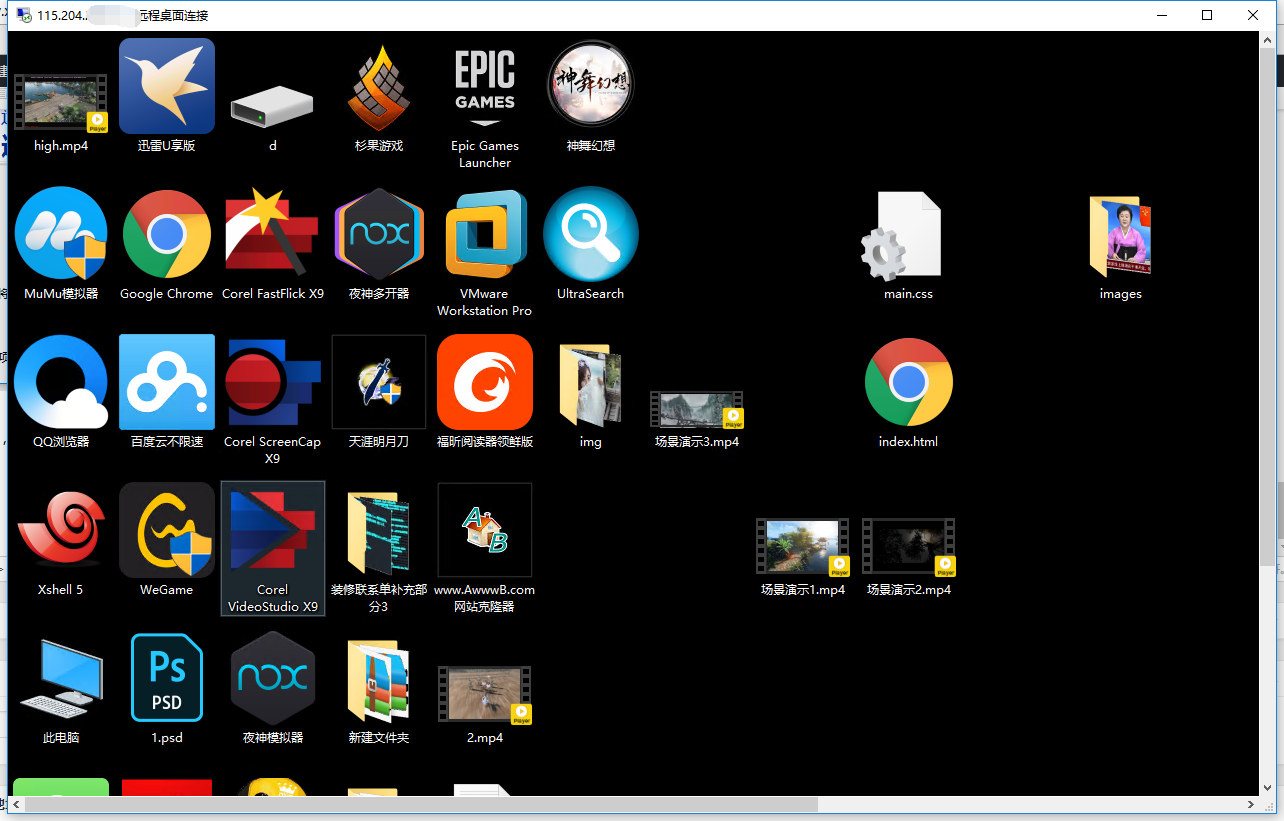
Task: Open 天涯明月刀 game shortcut
Action: [x=379, y=382]
